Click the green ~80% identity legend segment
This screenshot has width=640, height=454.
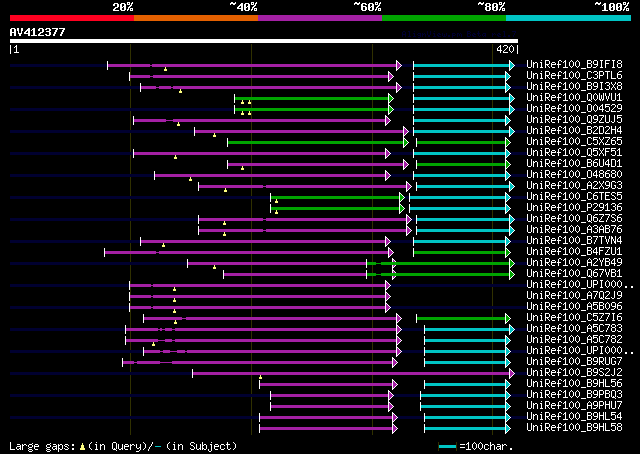pos(444,18)
